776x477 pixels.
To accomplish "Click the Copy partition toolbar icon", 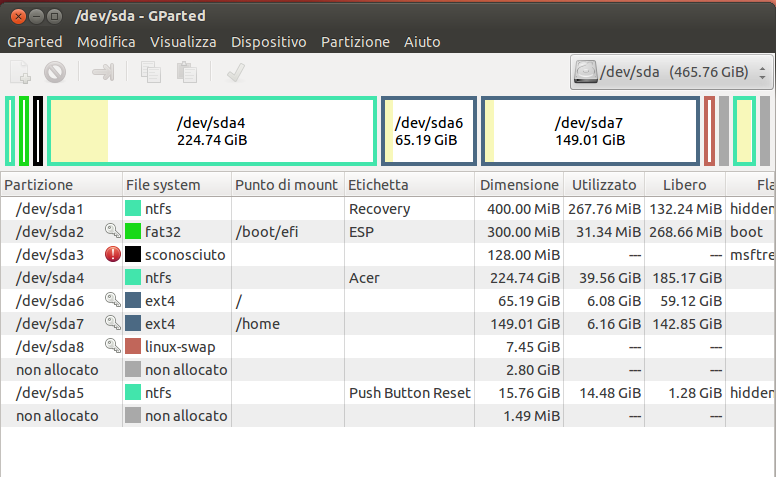I will tap(151, 72).
